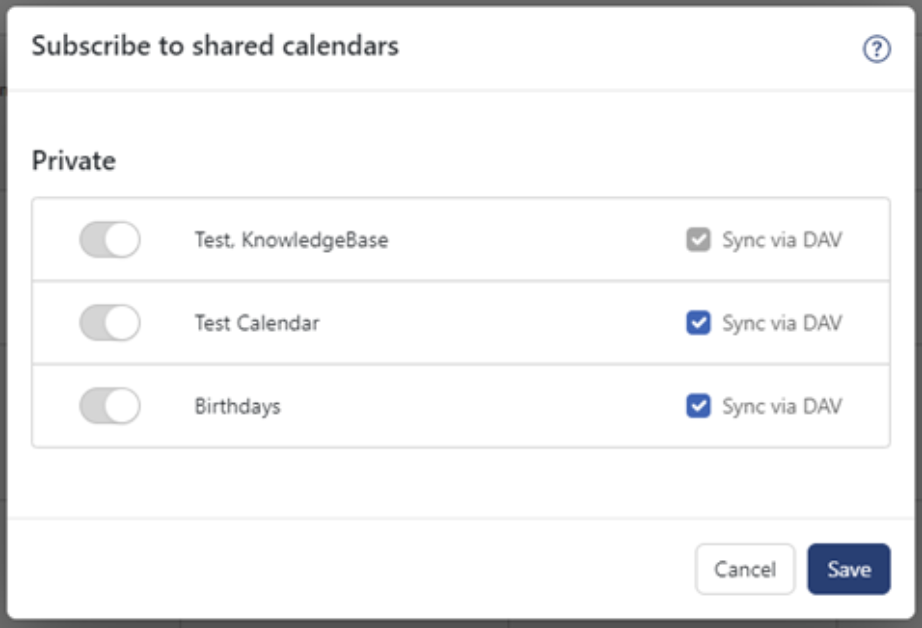The height and width of the screenshot is (628, 922).
Task: Click the Private section heading
Action: (x=73, y=160)
